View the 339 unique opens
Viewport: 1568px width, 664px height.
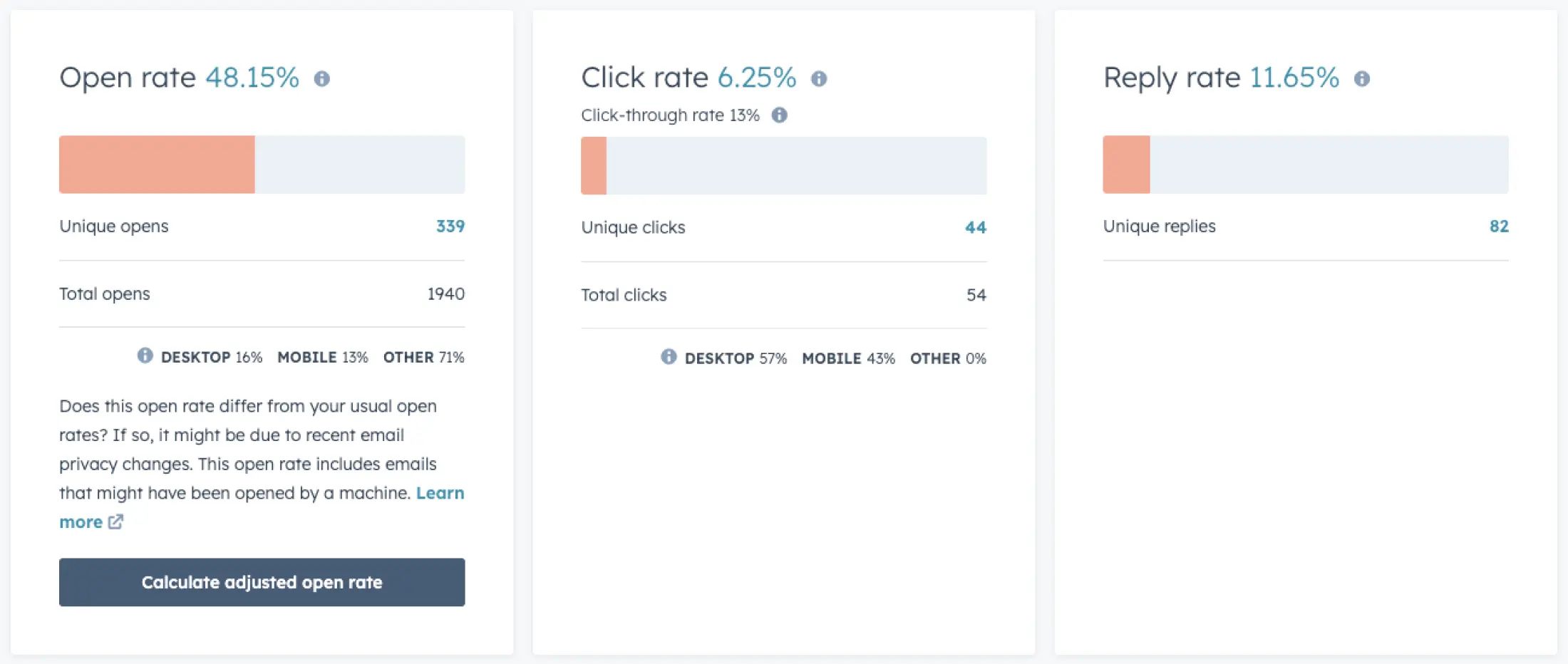[x=450, y=226]
